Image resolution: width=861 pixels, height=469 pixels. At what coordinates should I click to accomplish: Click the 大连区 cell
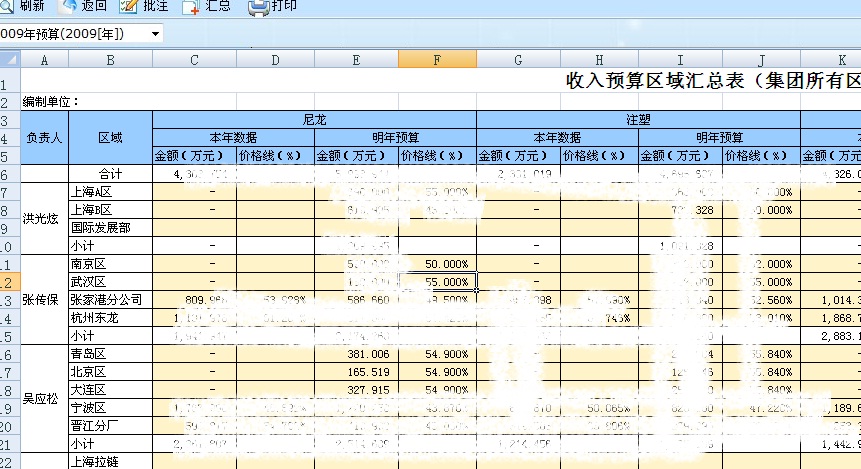110,390
